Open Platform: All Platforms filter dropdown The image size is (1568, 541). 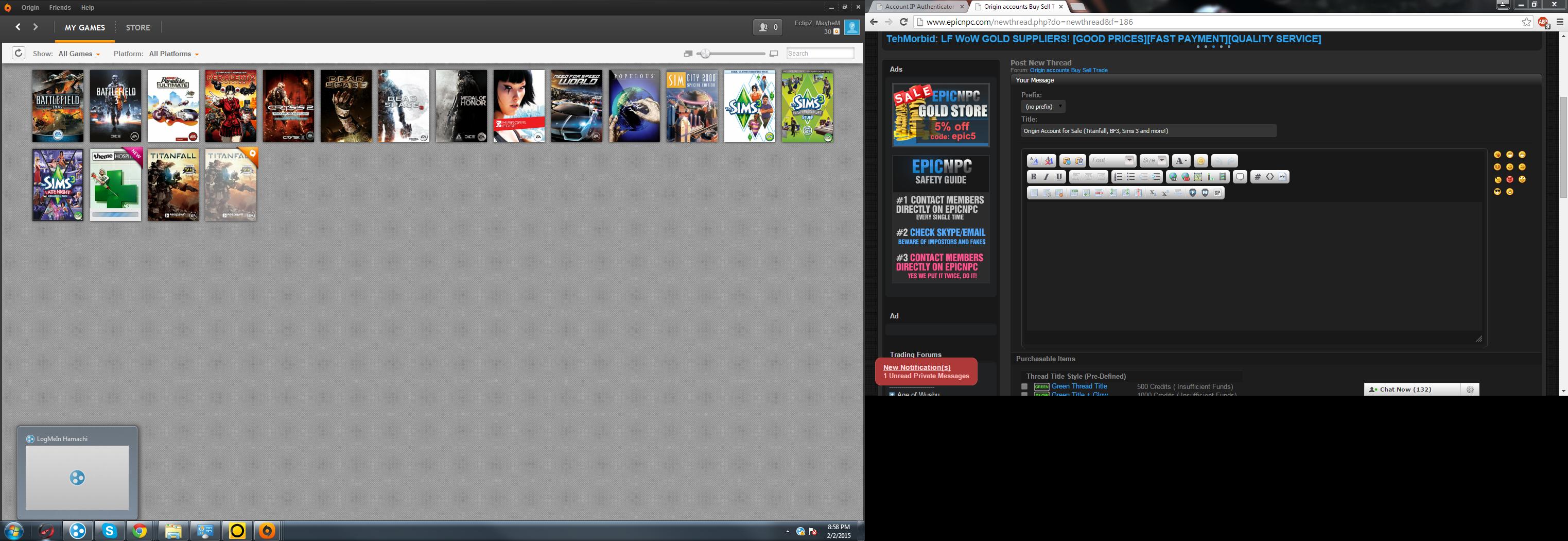(173, 54)
